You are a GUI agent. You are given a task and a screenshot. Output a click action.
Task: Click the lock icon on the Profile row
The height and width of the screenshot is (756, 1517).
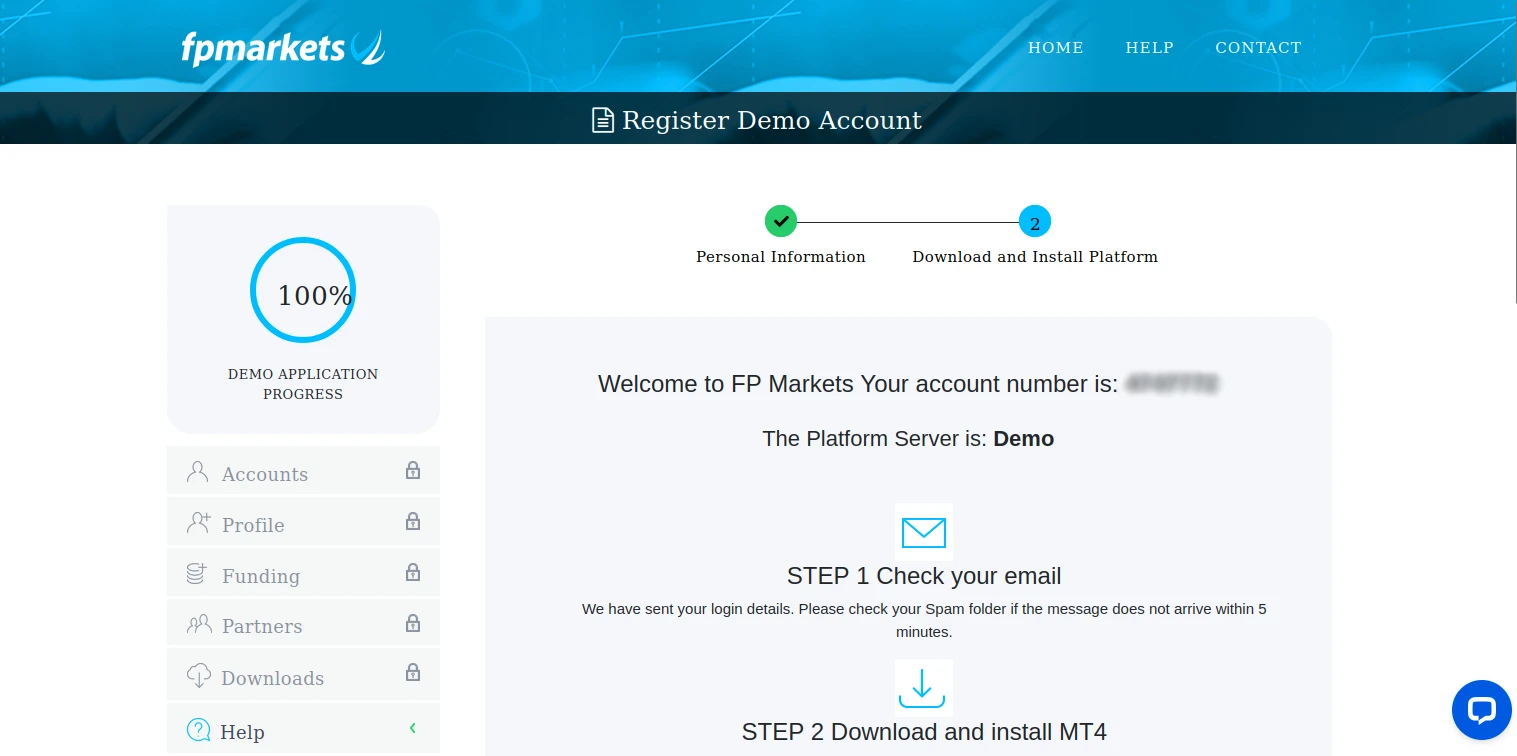pos(413,521)
